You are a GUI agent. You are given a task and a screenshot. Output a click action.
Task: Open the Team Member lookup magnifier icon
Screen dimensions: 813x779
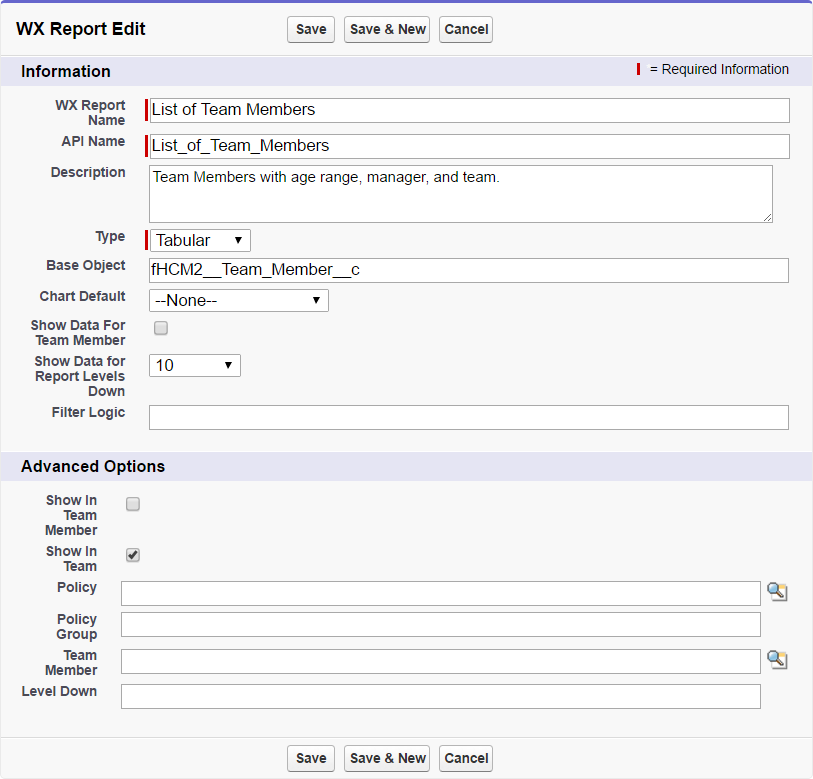point(777,660)
